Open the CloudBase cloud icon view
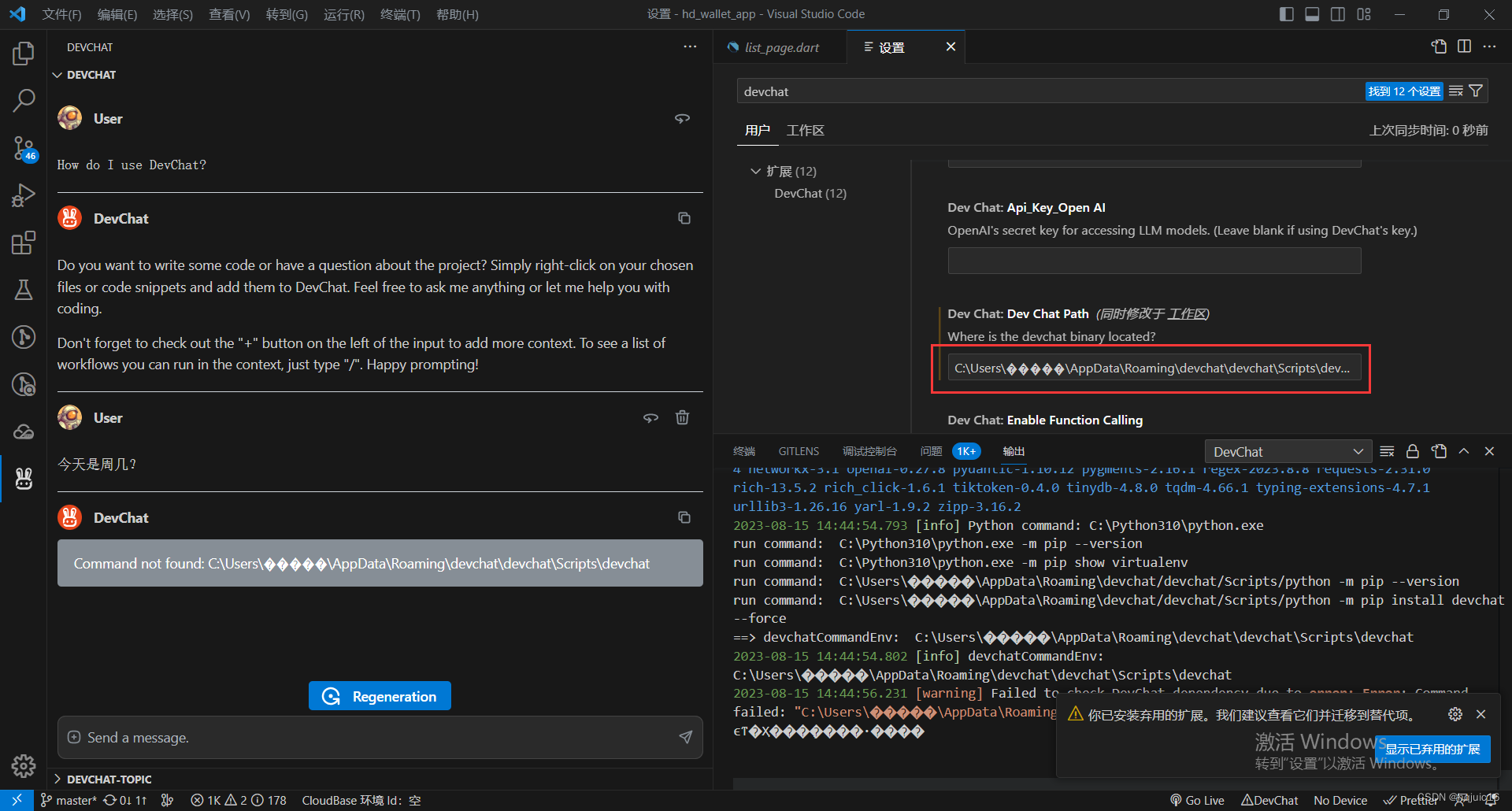The width and height of the screenshot is (1512, 811). (x=24, y=431)
